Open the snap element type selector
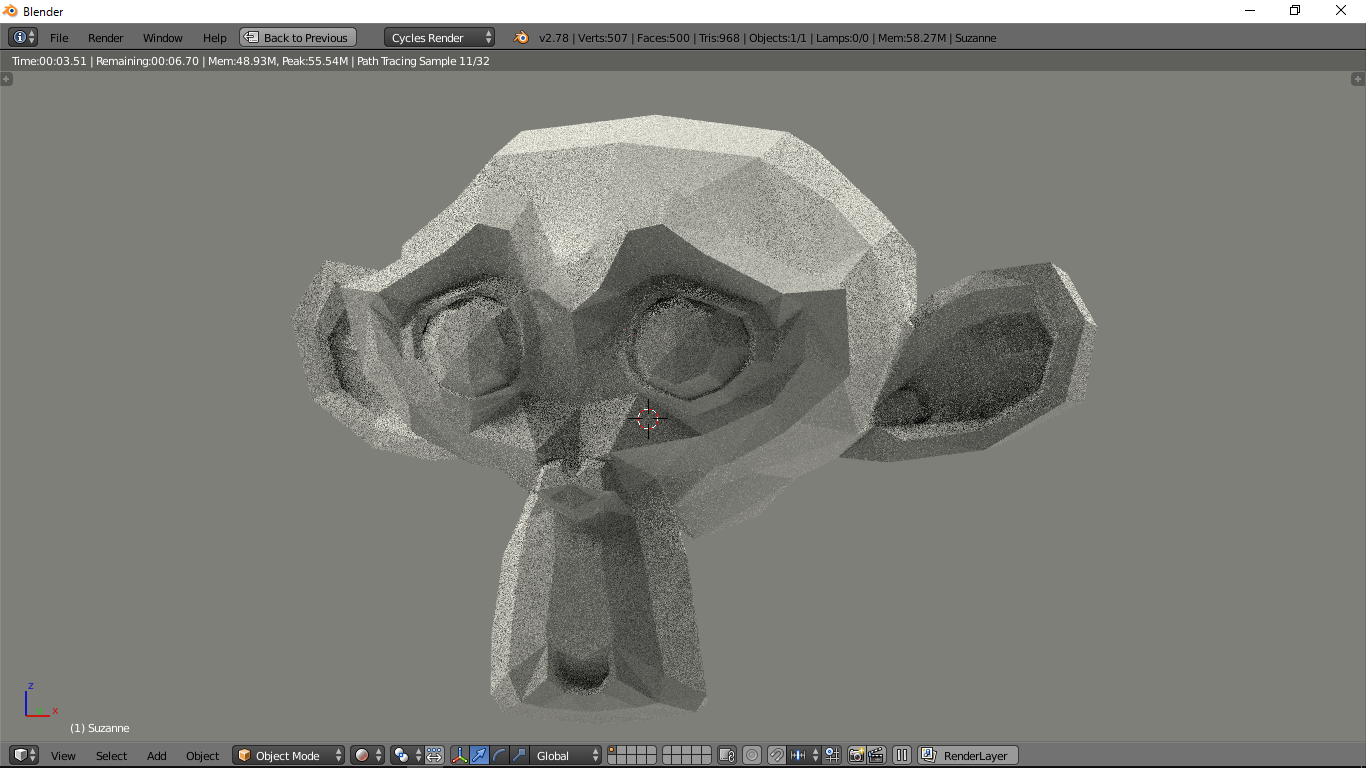 (x=804, y=755)
